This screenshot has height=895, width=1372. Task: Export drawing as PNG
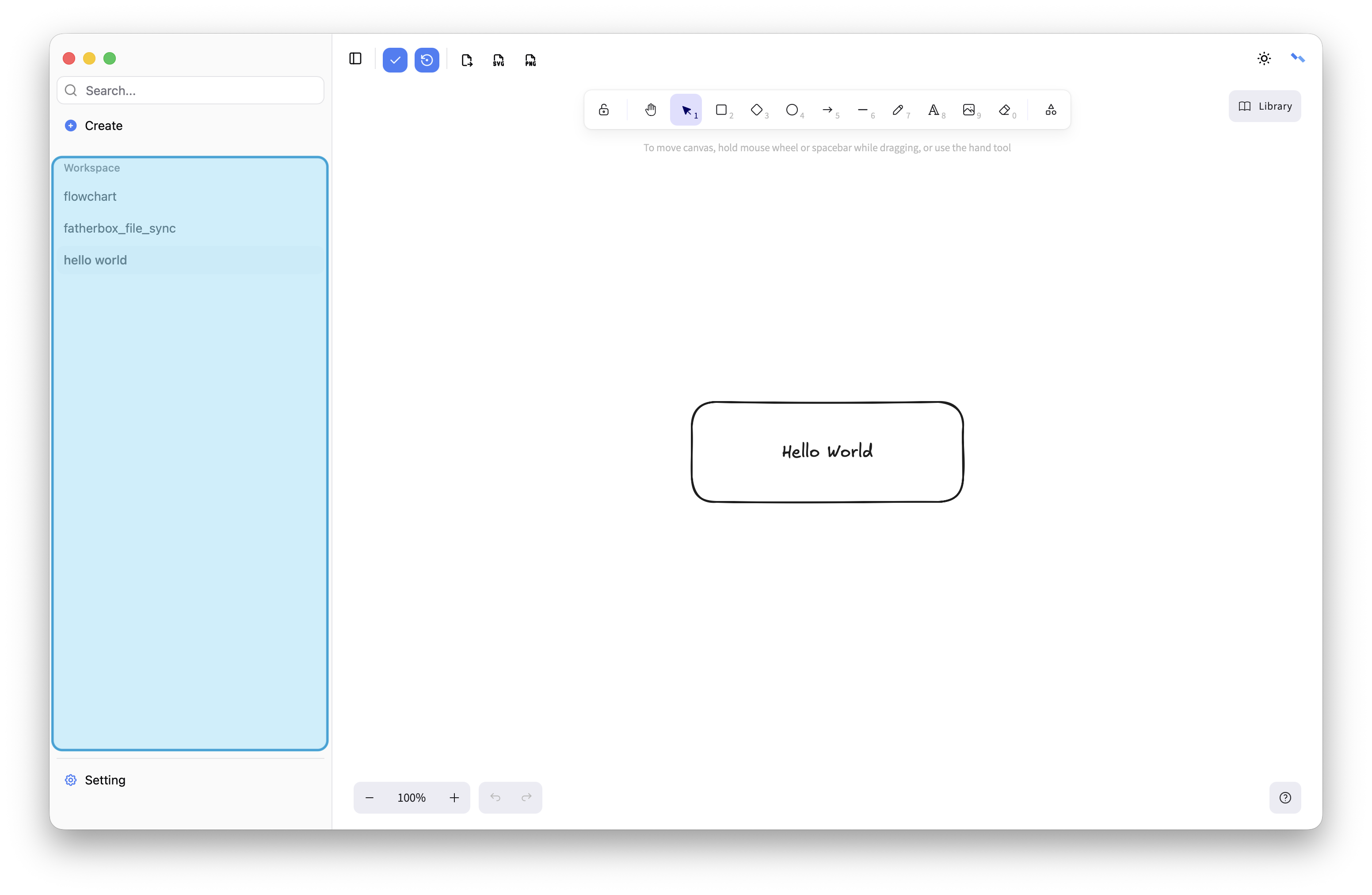(530, 60)
